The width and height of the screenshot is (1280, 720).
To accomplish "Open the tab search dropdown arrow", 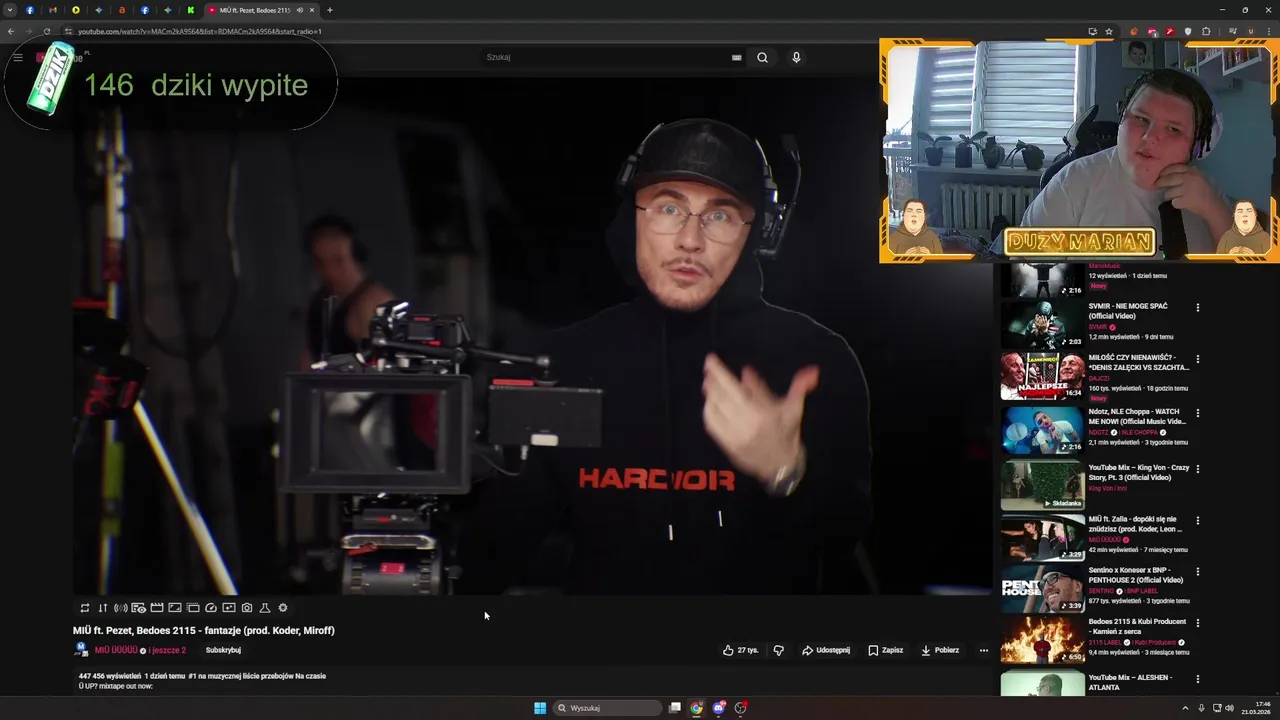I will point(9,10).
